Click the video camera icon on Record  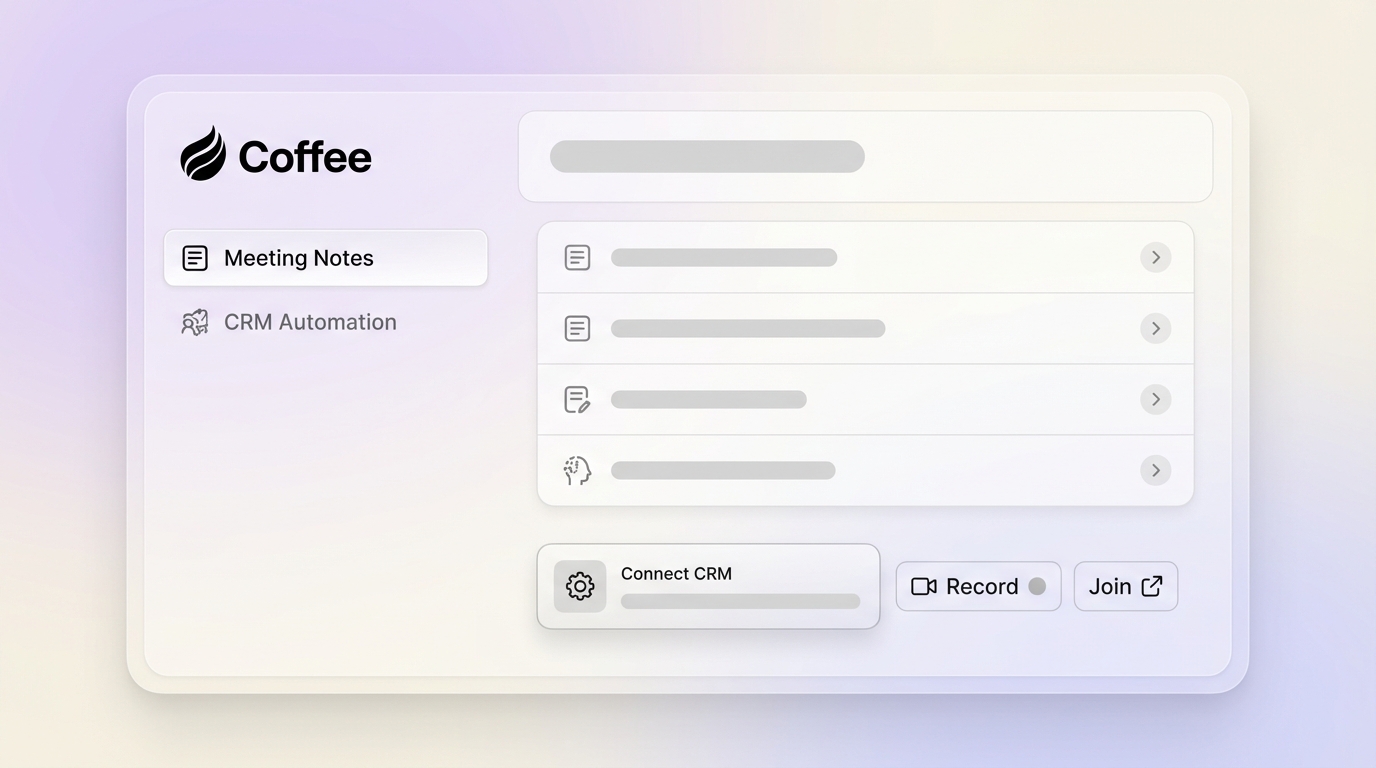(924, 586)
